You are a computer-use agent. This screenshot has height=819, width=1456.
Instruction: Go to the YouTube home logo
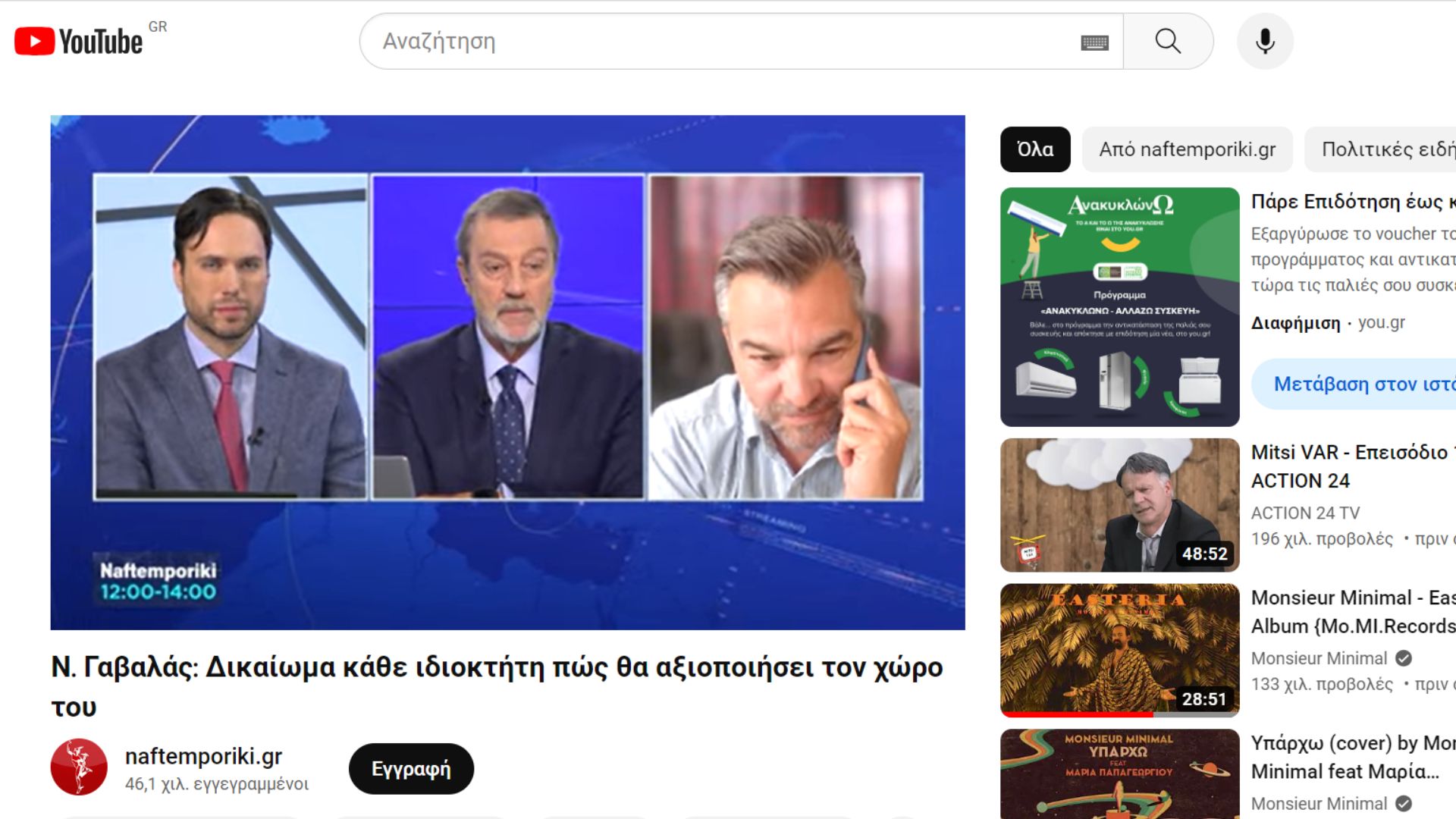coord(79,42)
